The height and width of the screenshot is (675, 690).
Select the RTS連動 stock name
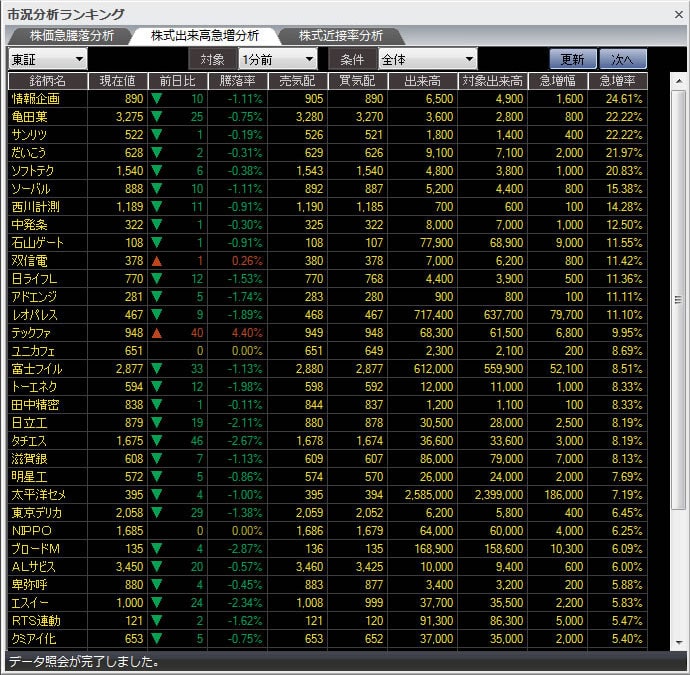pyautogui.click(x=36, y=621)
